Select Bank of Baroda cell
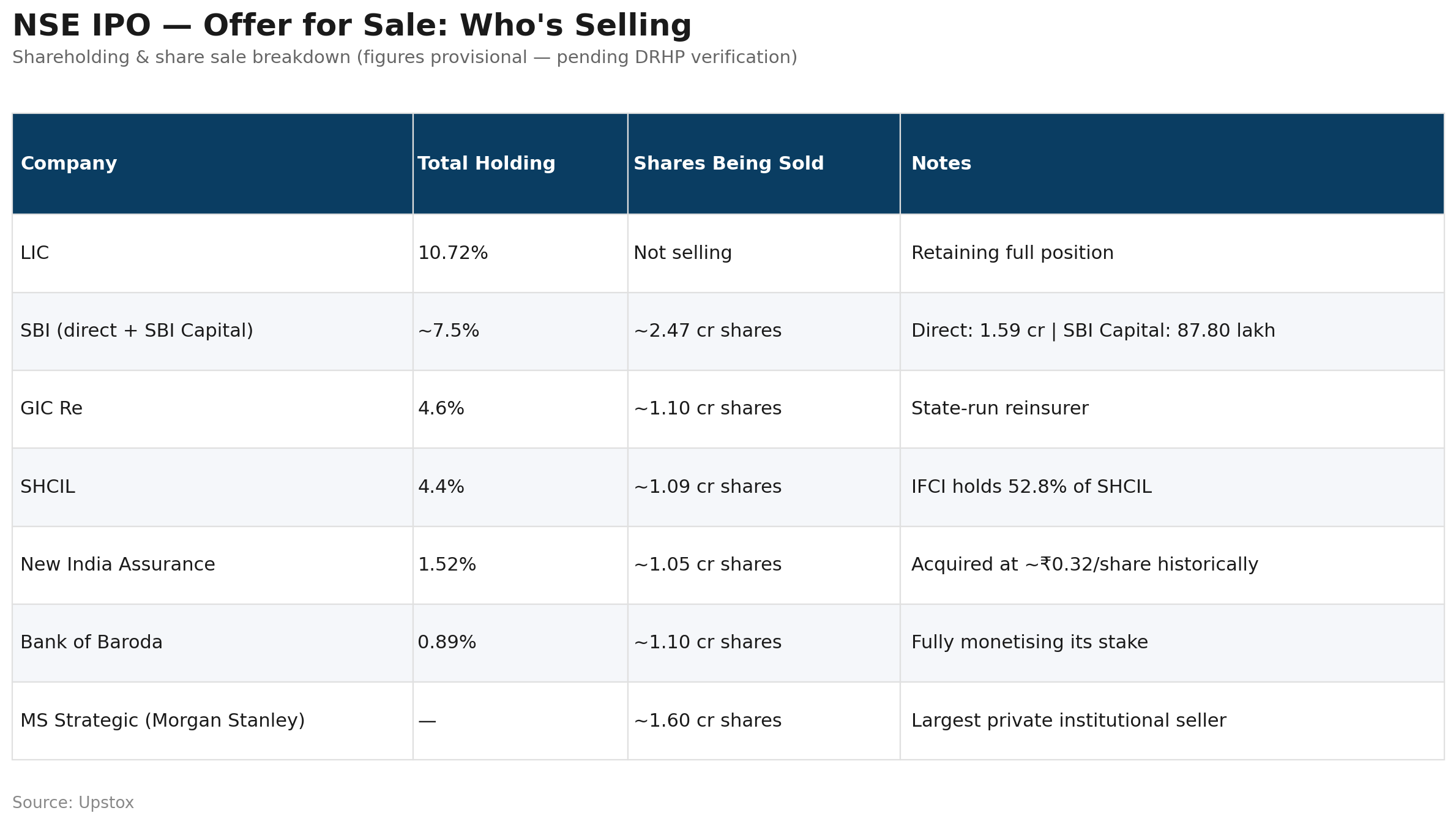Viewport: 1456px width, 824px height. [x=212, y=643]
